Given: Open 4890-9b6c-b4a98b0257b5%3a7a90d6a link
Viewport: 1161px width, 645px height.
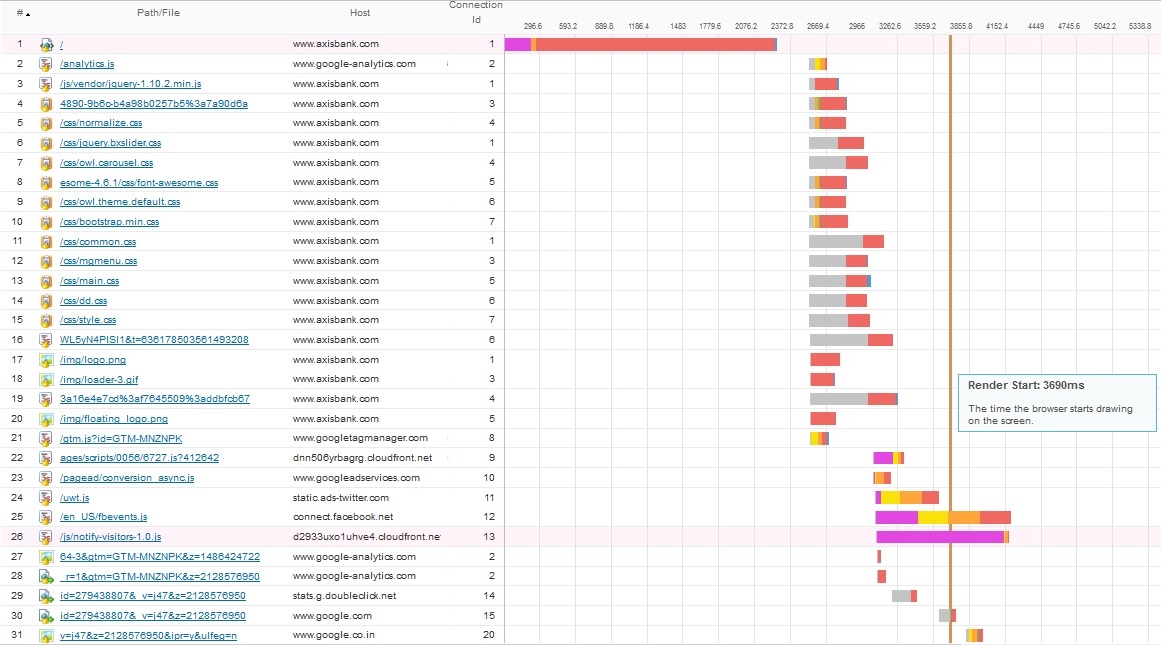Looking at the screenshot, I should 154,104.
